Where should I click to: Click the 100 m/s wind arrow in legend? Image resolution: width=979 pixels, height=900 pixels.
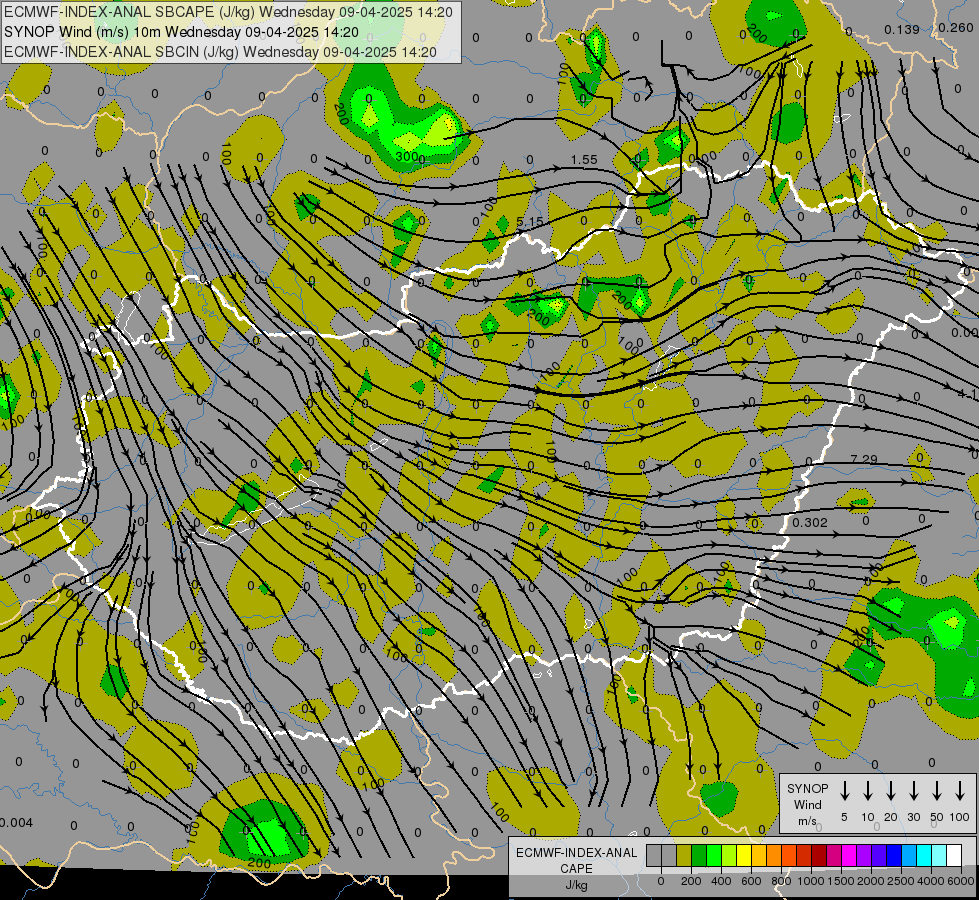(960, 791)
